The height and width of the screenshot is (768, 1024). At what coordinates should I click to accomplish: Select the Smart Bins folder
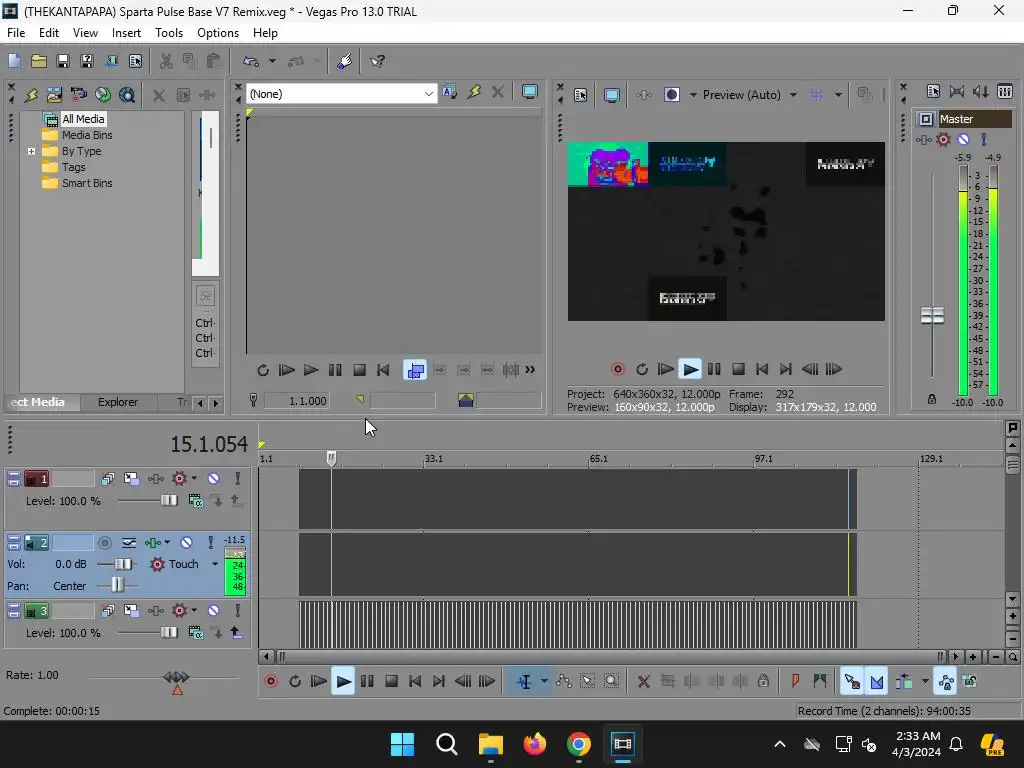[86, 184]
